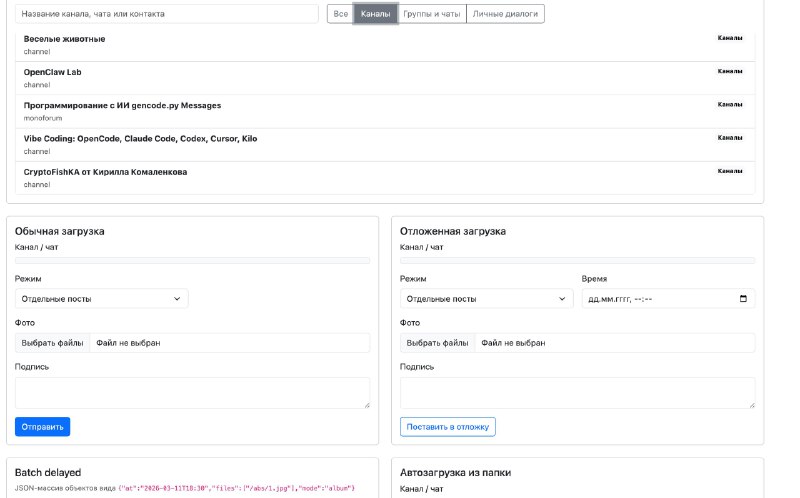Select Программирование с ИИ gencode.py Messages
800x498 pixels.
[385, 111]
